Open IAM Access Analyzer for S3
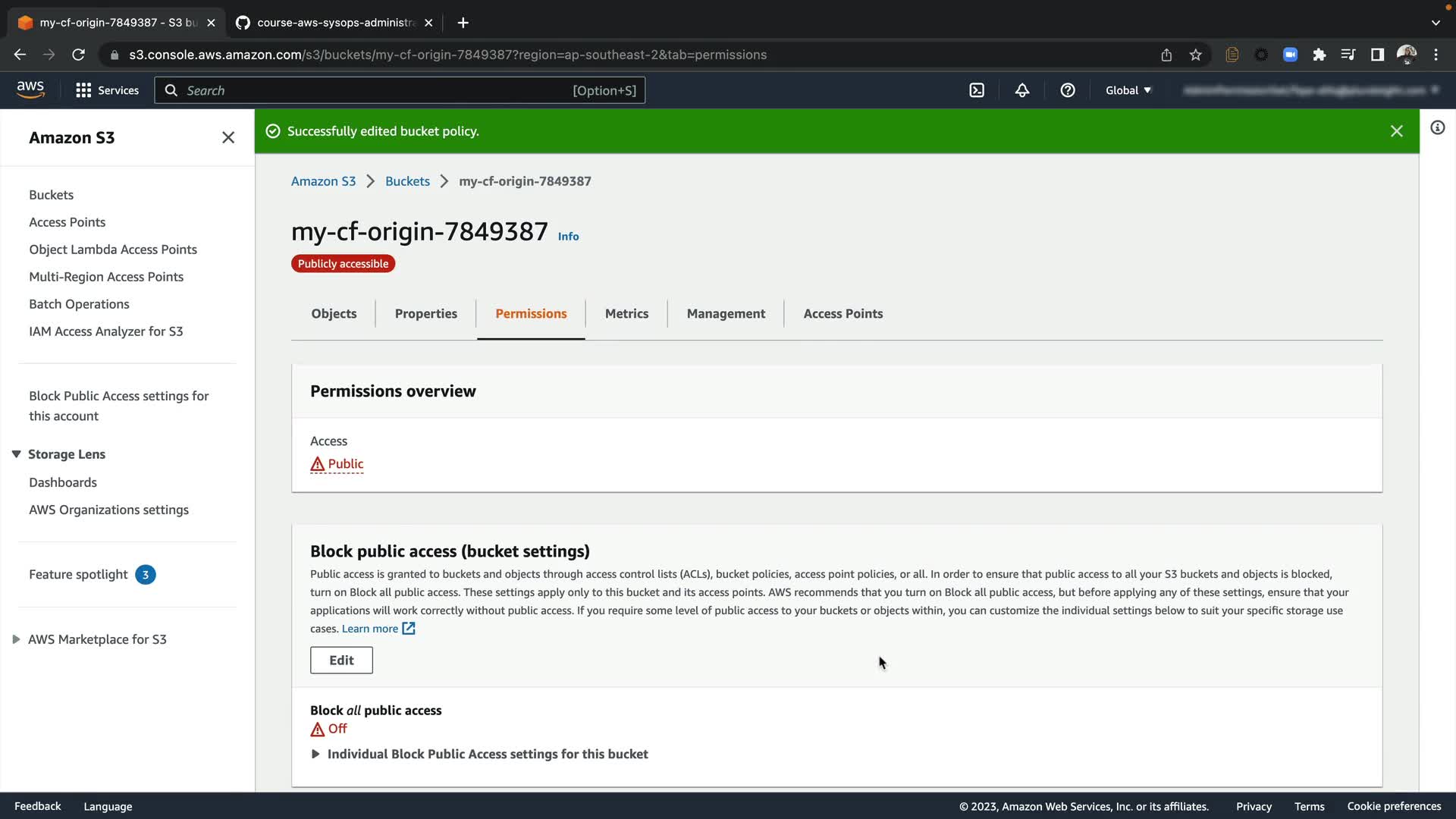Screen dimensions: 1456x819 (105, 331)
